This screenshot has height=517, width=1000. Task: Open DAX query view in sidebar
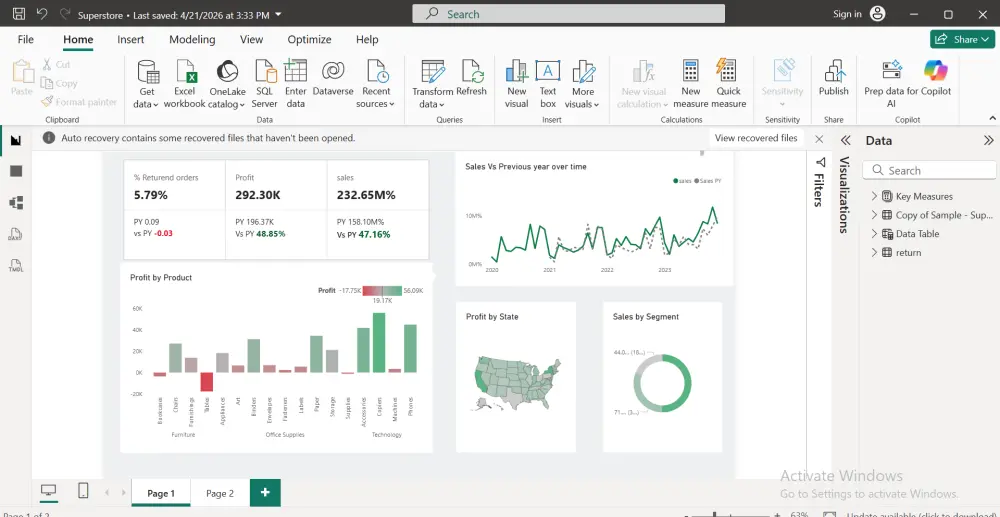click(x=16, y=234)
